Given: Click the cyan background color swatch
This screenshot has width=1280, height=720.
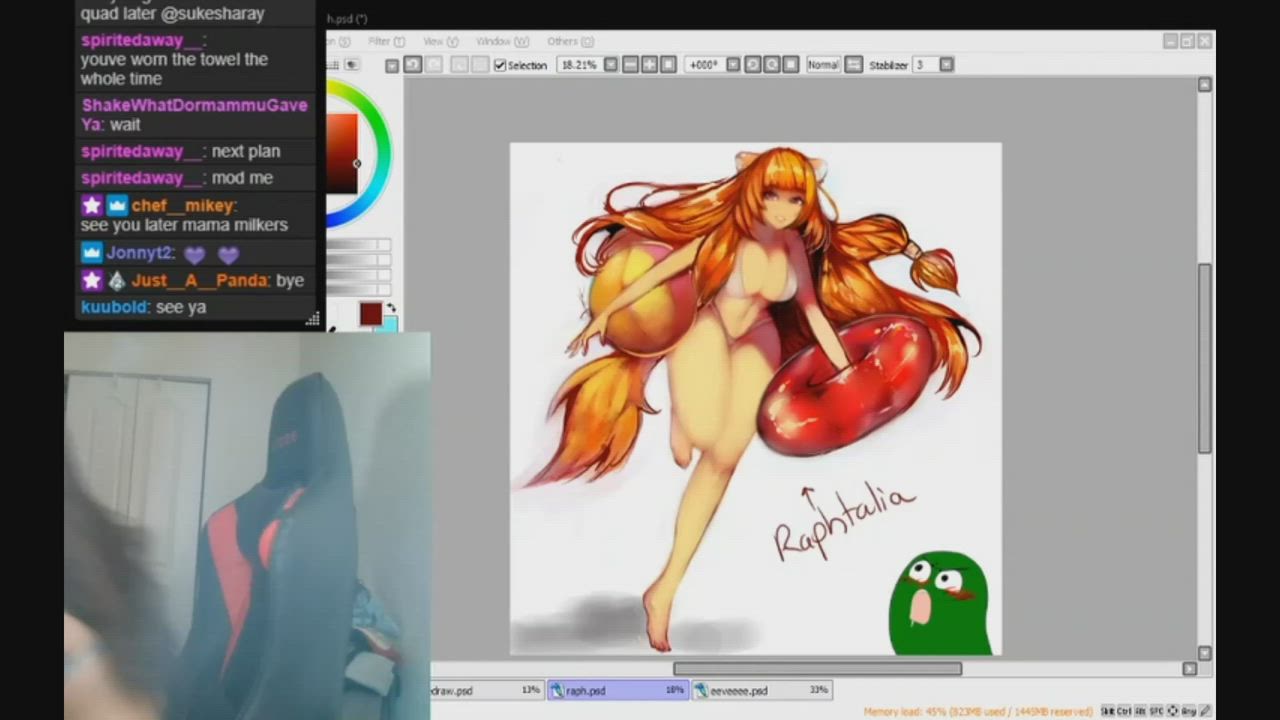Looking at the screenshot, I should pos(390,323).
